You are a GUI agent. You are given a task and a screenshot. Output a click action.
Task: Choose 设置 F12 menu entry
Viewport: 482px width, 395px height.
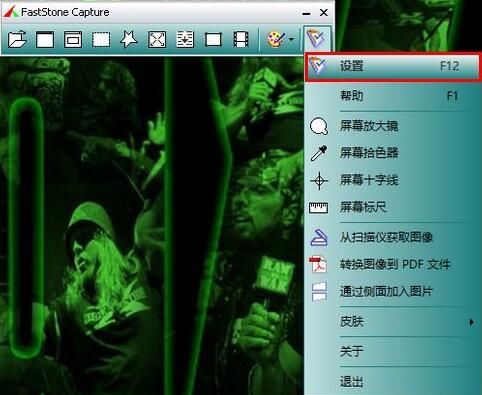392,66
